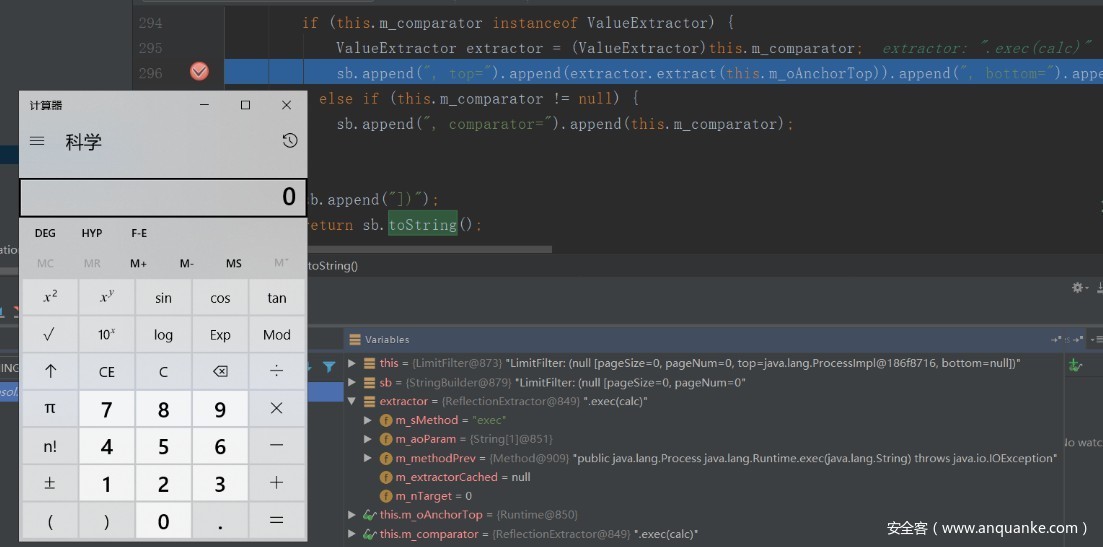Click the breakpoint icon on line 296

(199, 72)
